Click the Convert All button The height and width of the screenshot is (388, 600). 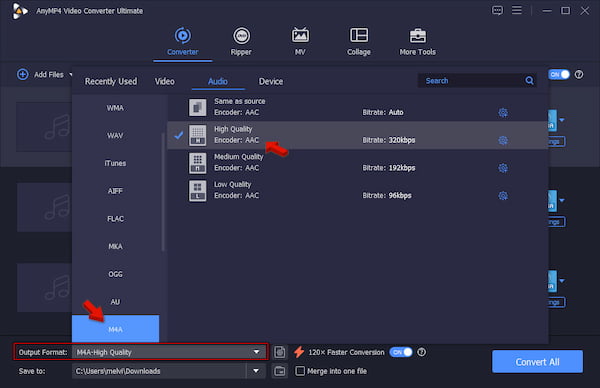pyautogui.click(x=537, y=362)
